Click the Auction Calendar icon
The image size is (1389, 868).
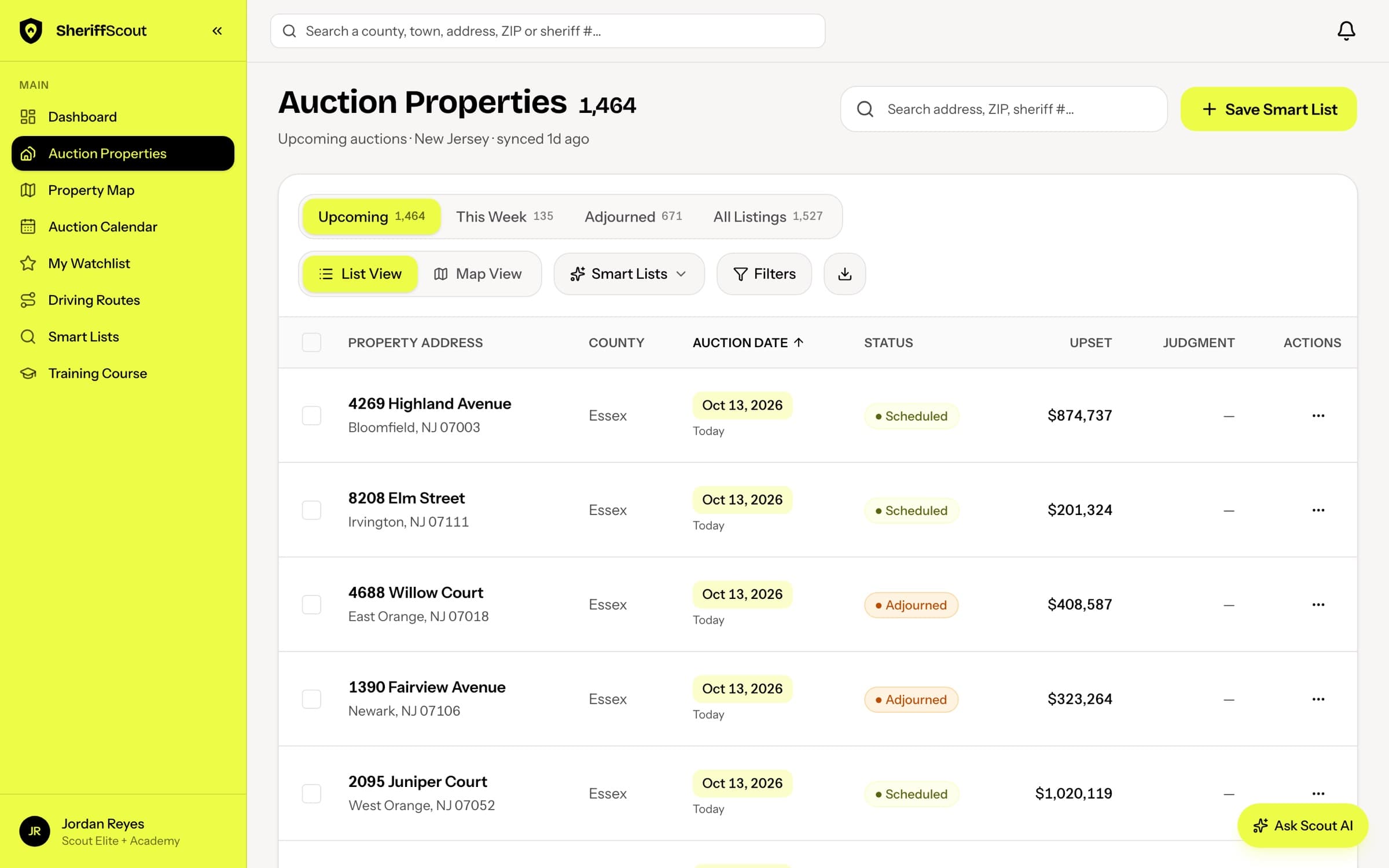28,227
